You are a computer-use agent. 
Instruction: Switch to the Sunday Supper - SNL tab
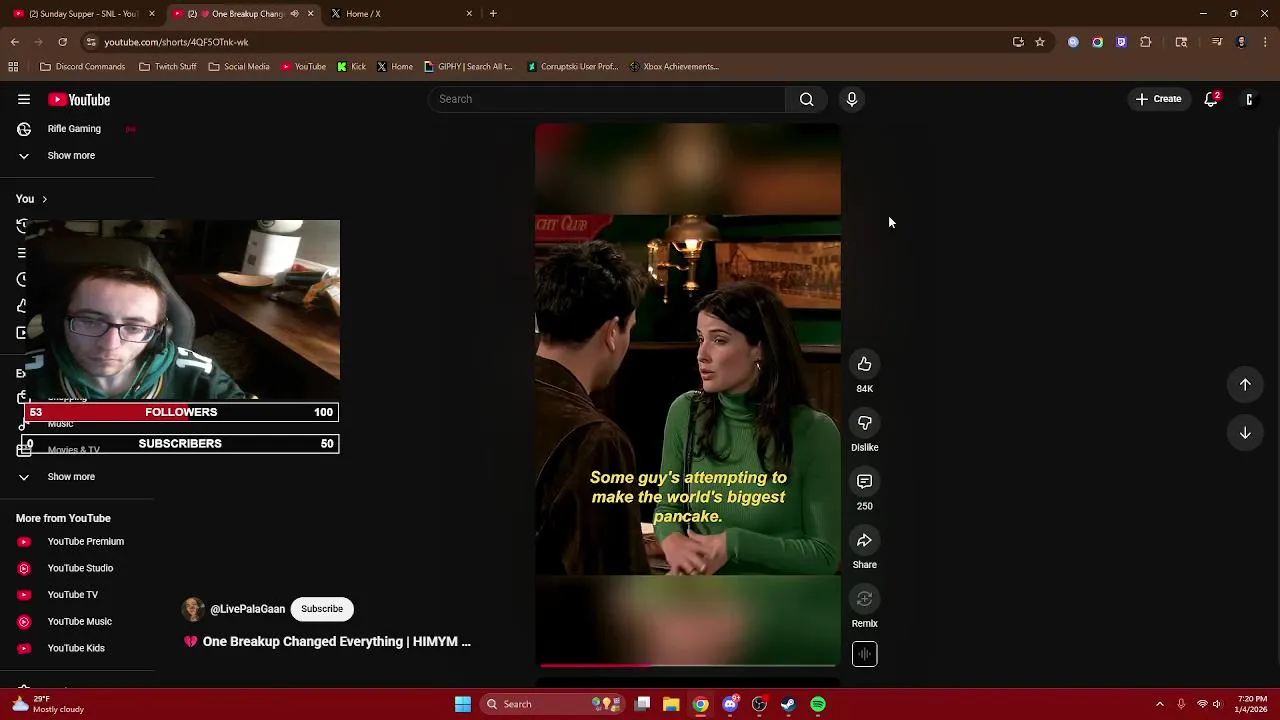pos(84,14)
